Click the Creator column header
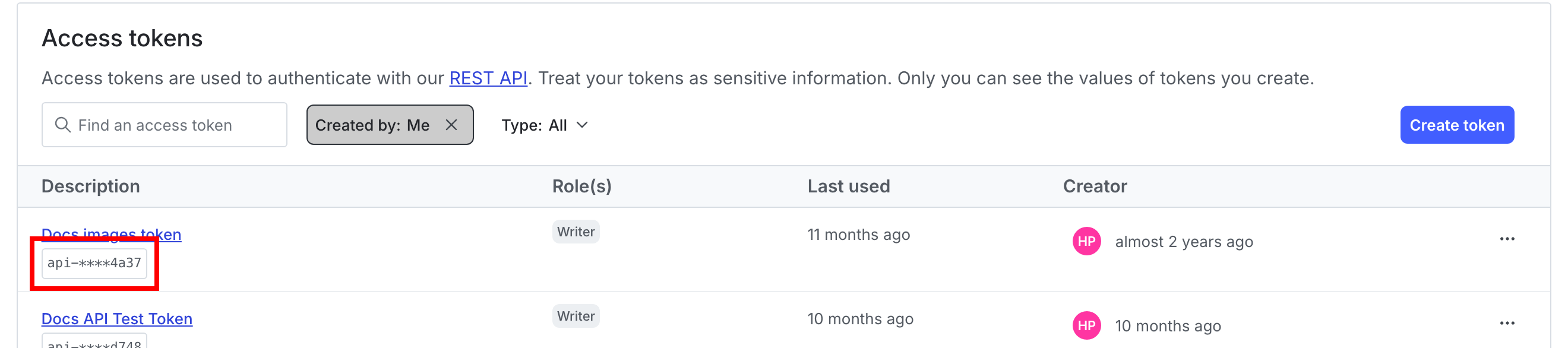This screenshot has width=1568, height=348. (x=1095, y=185)
